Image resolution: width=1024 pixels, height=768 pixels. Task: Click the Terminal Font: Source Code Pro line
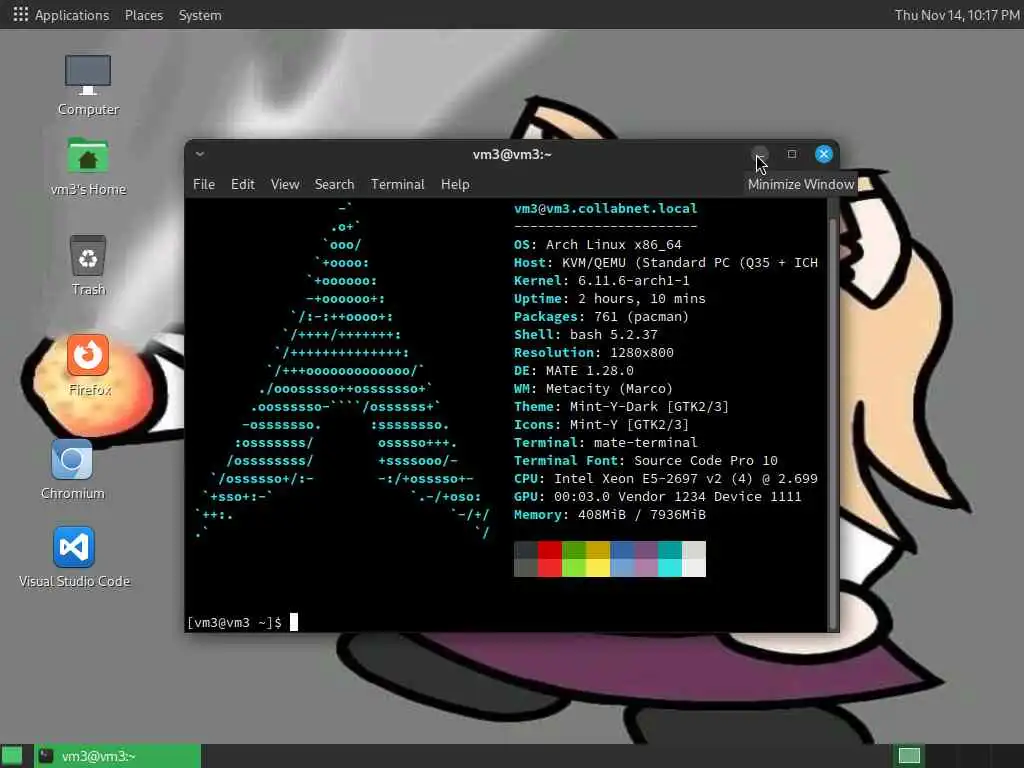pyautogui.click(x=646, y=460)
